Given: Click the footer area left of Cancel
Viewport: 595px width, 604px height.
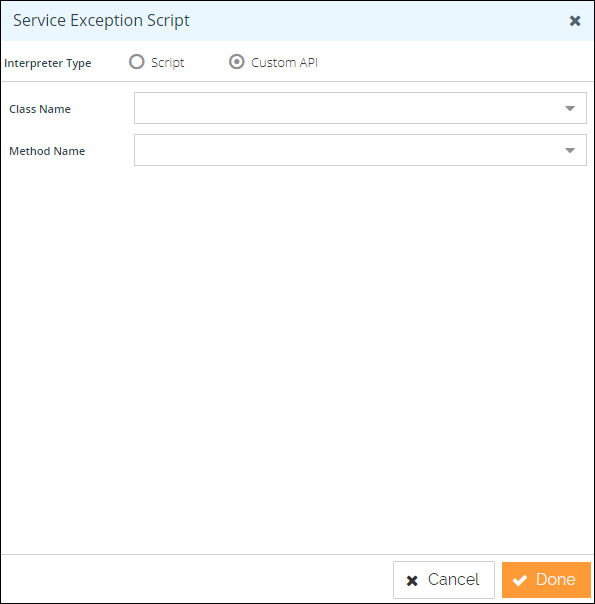Looking at the screenshot, I should [x=196, y=579].
